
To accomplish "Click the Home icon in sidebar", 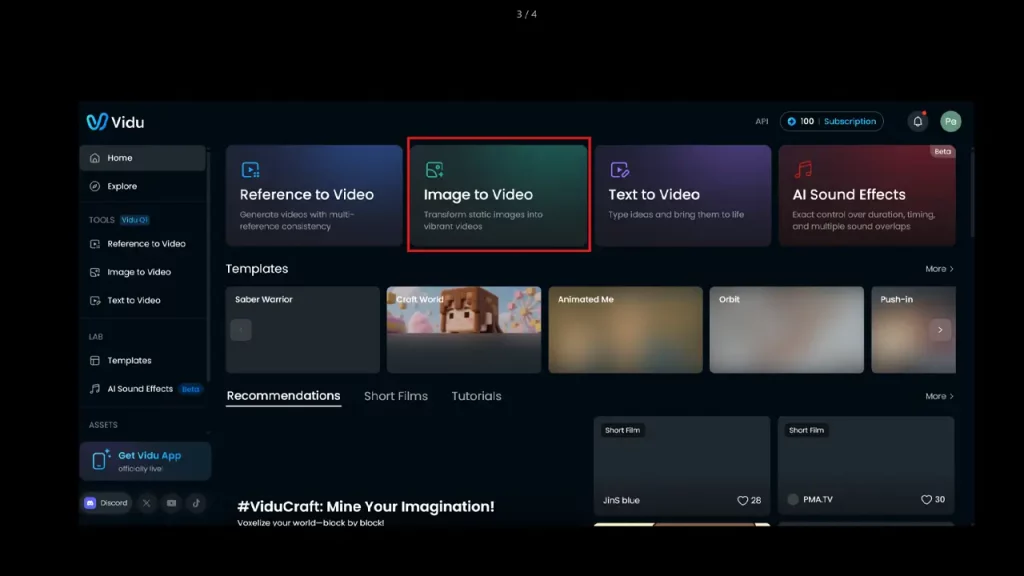I will tap(95, 158).
